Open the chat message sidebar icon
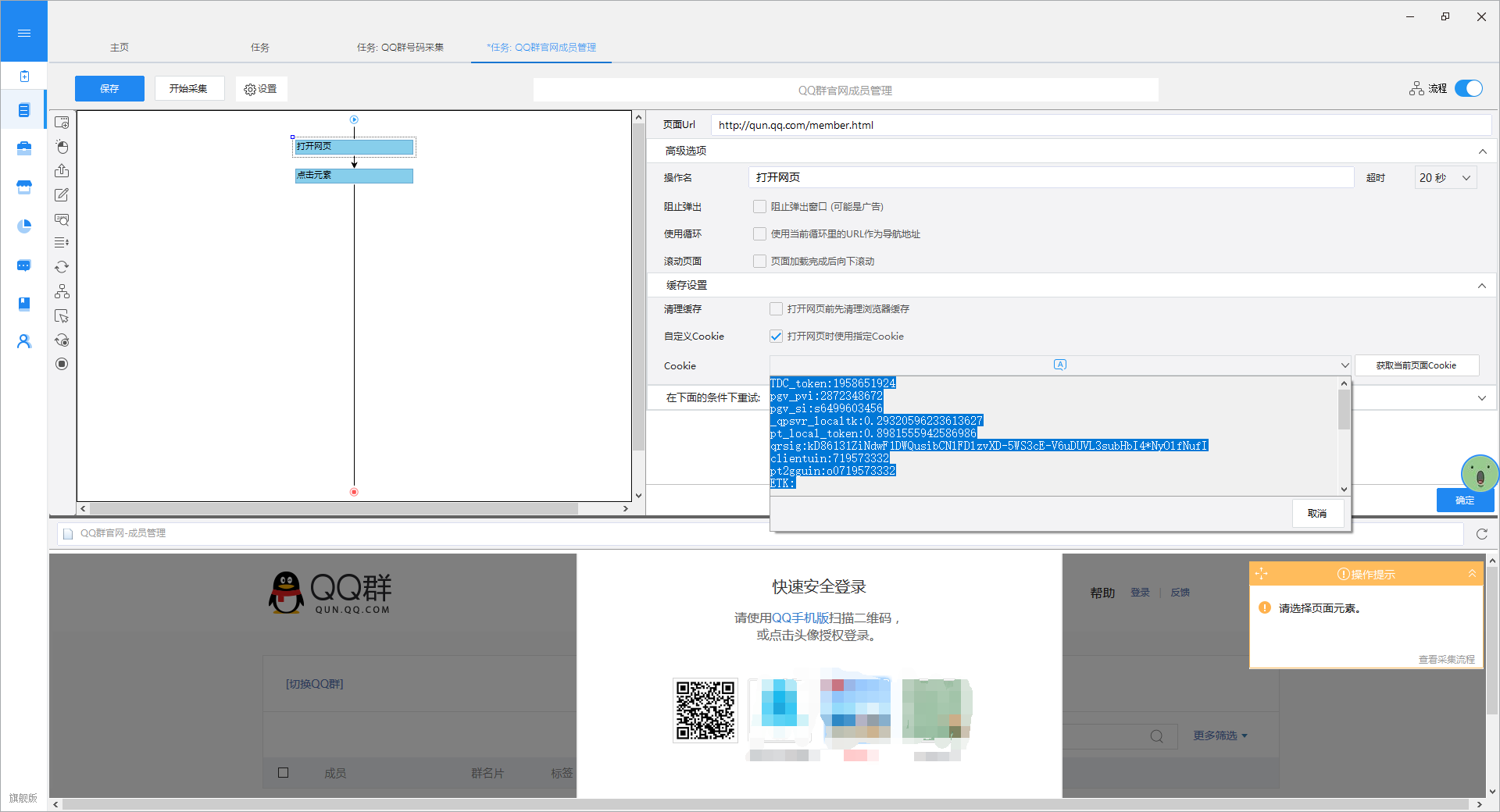1500x812 pixels. (x=24, y=265)
